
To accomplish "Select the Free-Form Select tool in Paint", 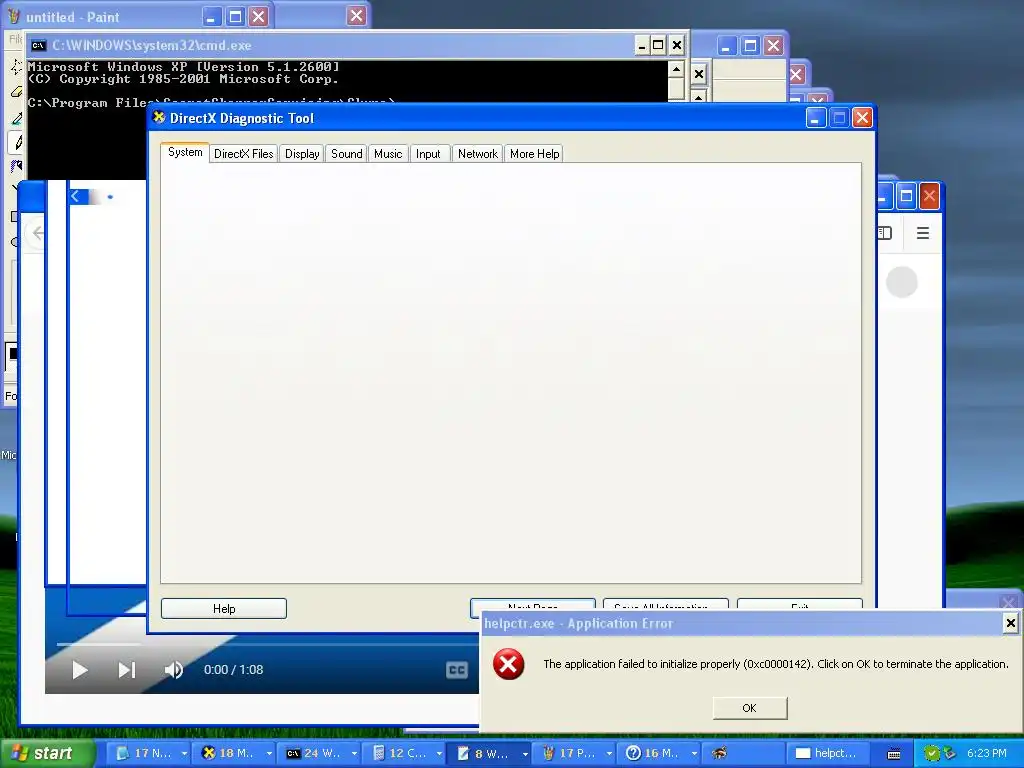I will pos(16,65).
